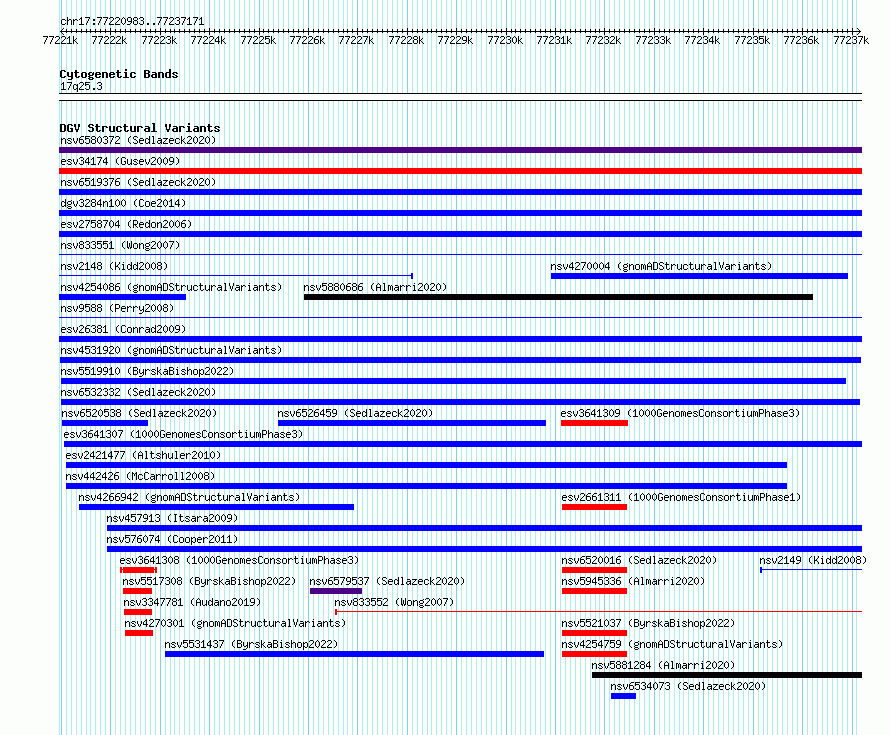Click the Cytogenetic Bands track title

(119, 74)
